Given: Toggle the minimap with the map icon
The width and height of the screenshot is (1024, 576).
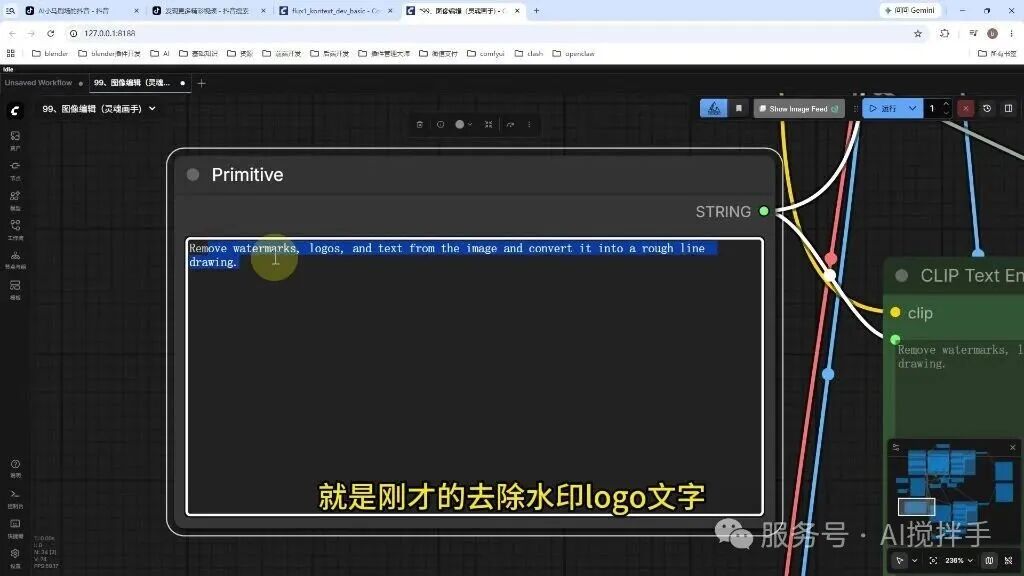Looking at the screenshot, I should click(989, 560).
